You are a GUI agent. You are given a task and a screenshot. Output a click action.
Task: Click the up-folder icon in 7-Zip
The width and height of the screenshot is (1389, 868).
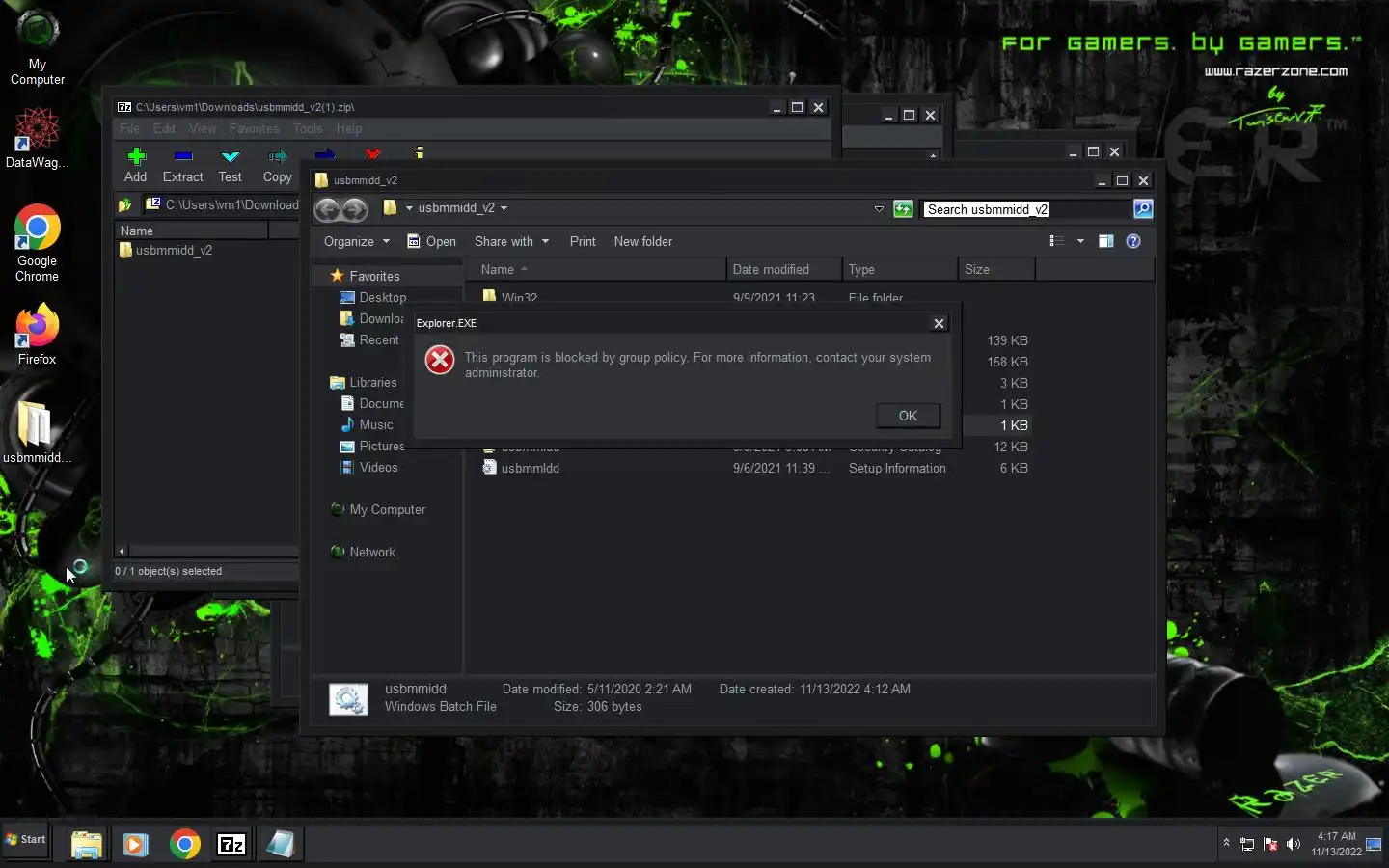pyautogui.click(x=124, y=204)
